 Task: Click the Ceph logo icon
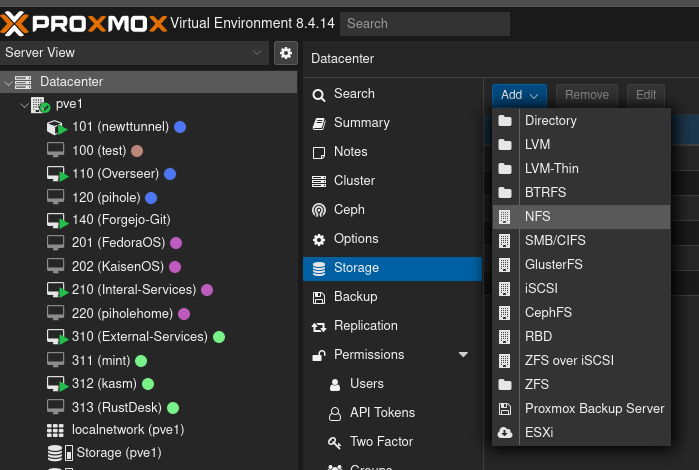319,210
